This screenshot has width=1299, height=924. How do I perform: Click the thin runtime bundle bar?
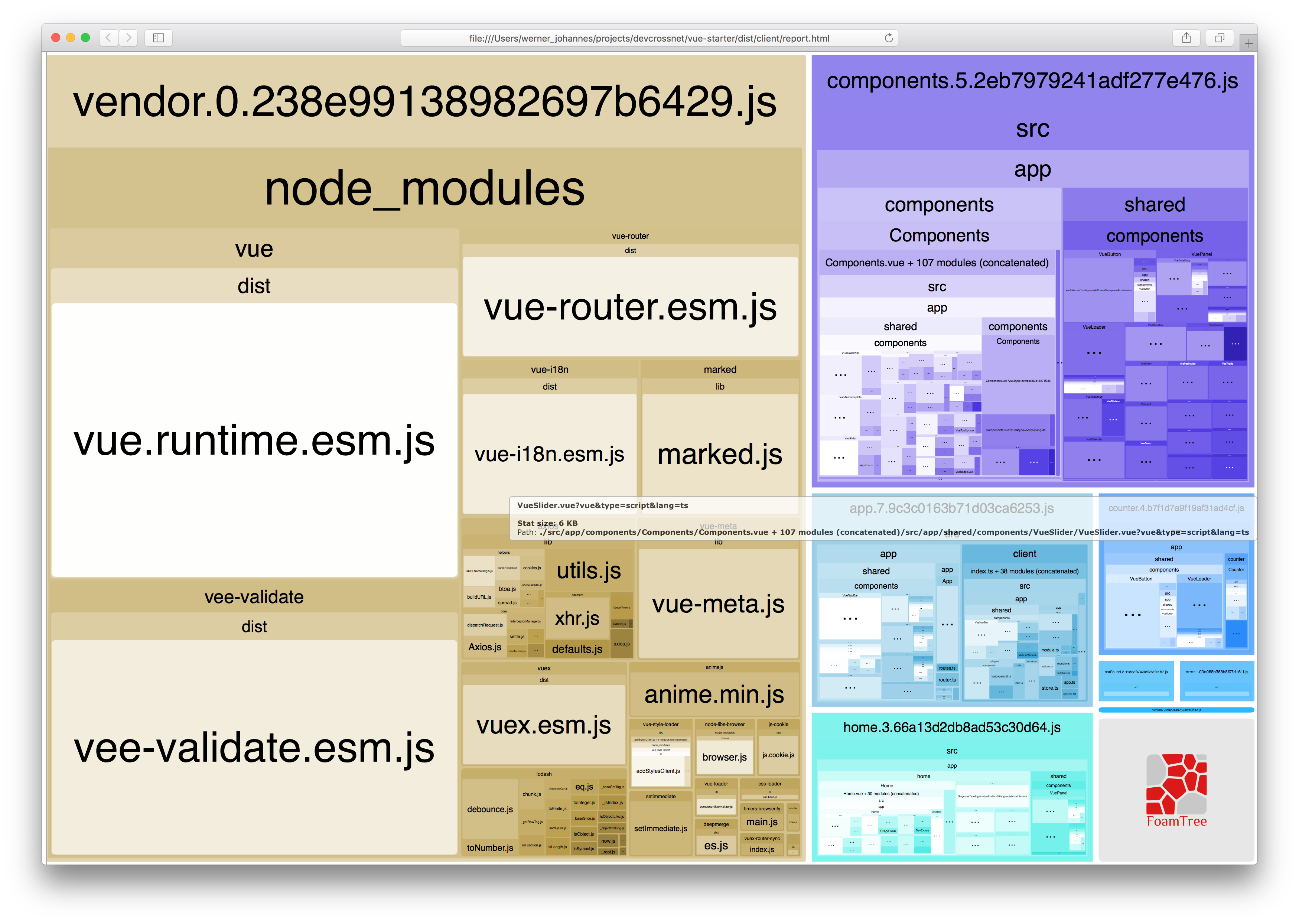point(1176,710)
